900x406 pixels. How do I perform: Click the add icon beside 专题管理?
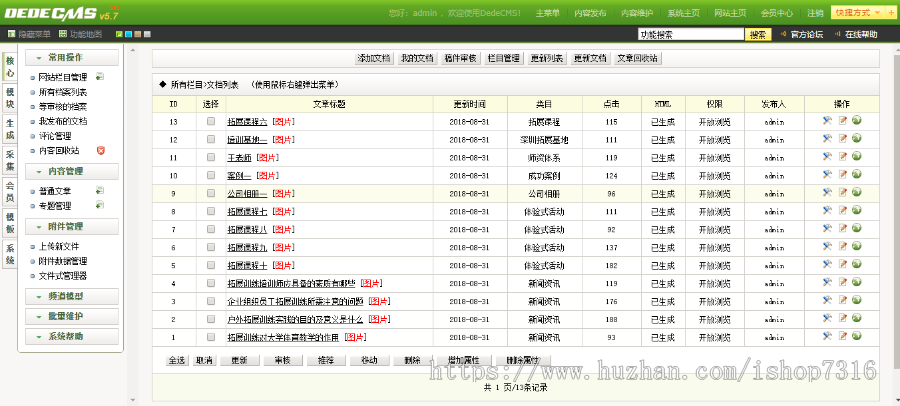click(x=100, y=205)
